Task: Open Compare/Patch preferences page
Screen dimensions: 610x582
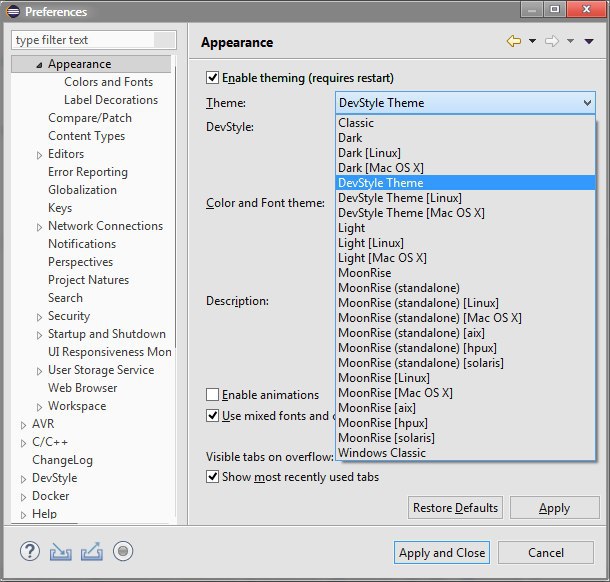Action: tap(90, 118)
